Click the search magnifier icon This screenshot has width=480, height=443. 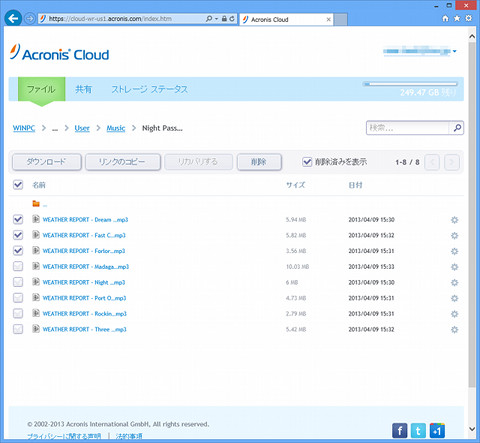(x=457, y=128)
